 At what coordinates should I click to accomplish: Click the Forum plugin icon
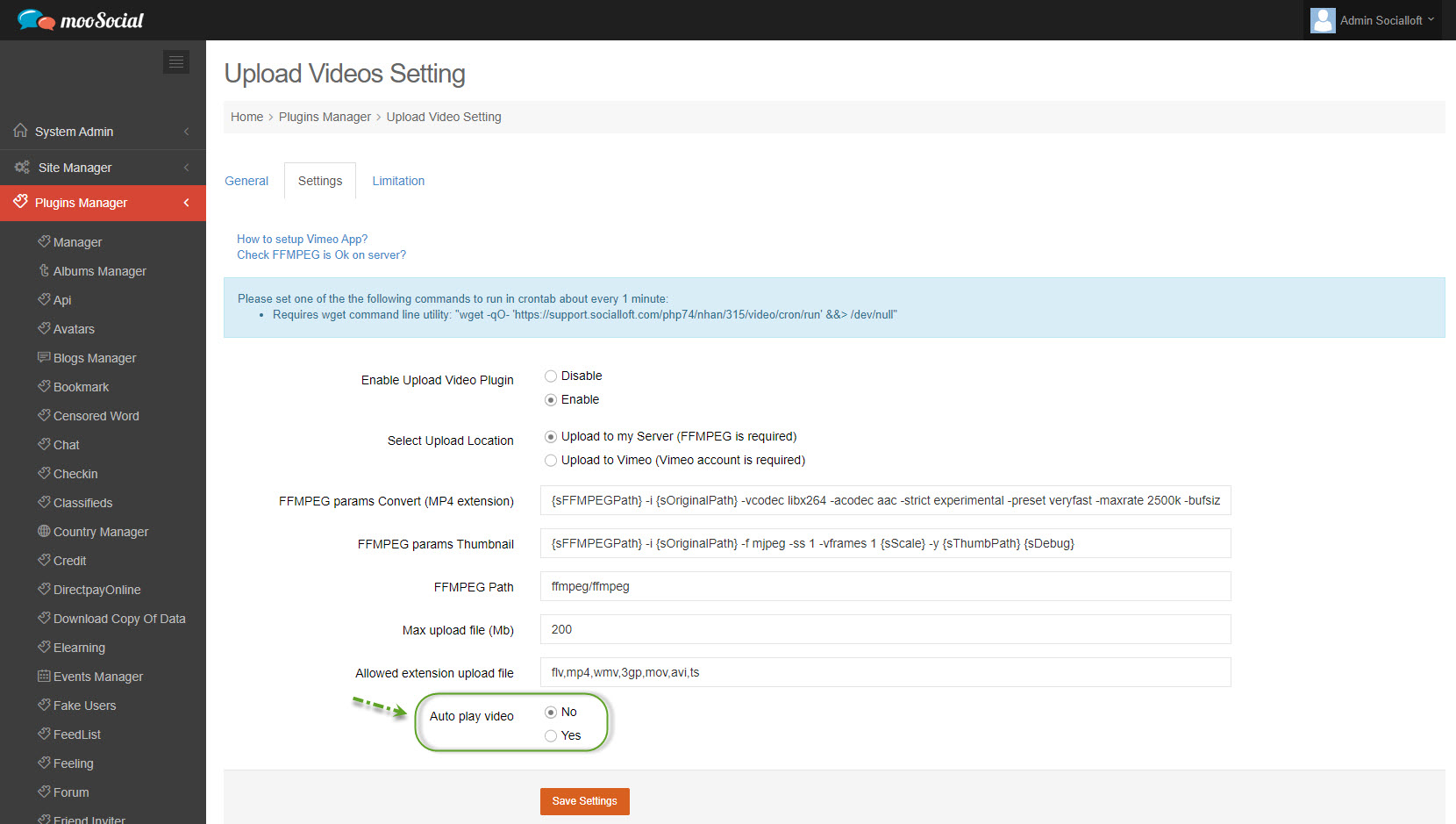tap(44, 792)
